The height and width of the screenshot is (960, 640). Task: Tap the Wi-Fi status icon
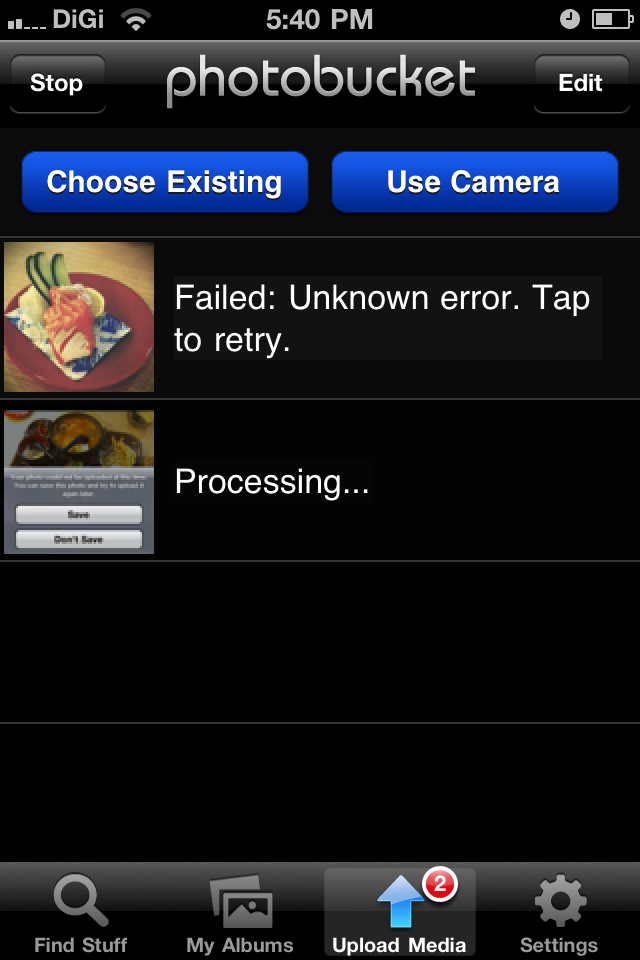136,20
